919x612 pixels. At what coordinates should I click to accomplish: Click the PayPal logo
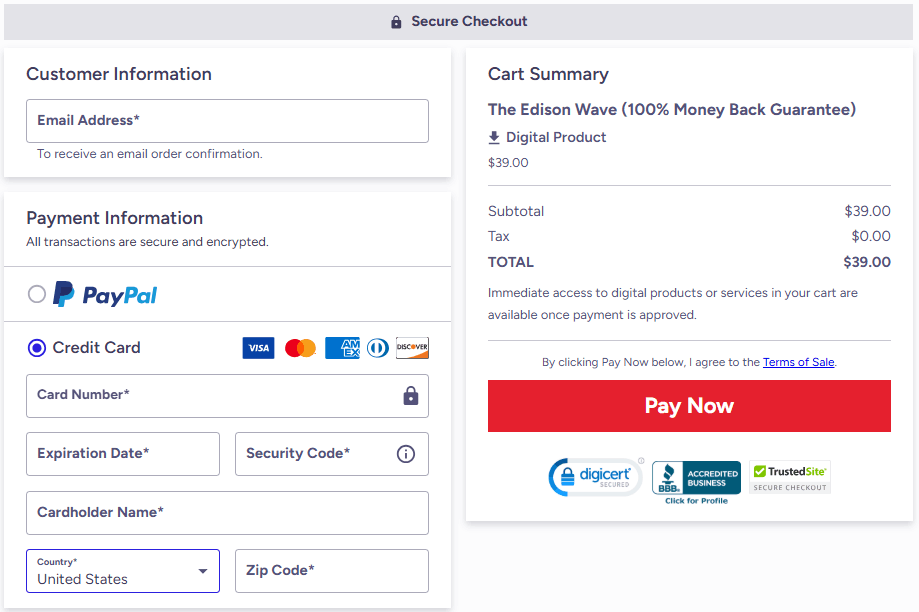[103, 294]
